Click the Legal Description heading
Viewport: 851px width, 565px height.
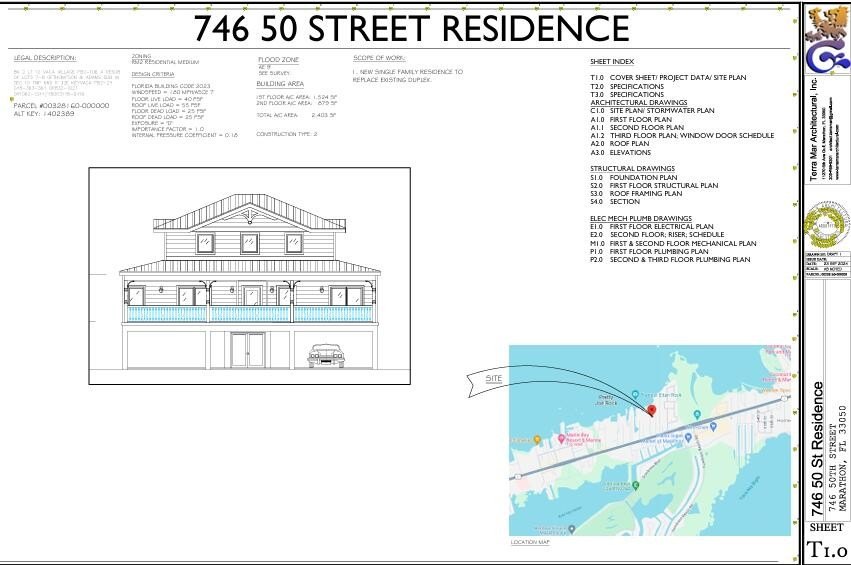pos(45,59)
